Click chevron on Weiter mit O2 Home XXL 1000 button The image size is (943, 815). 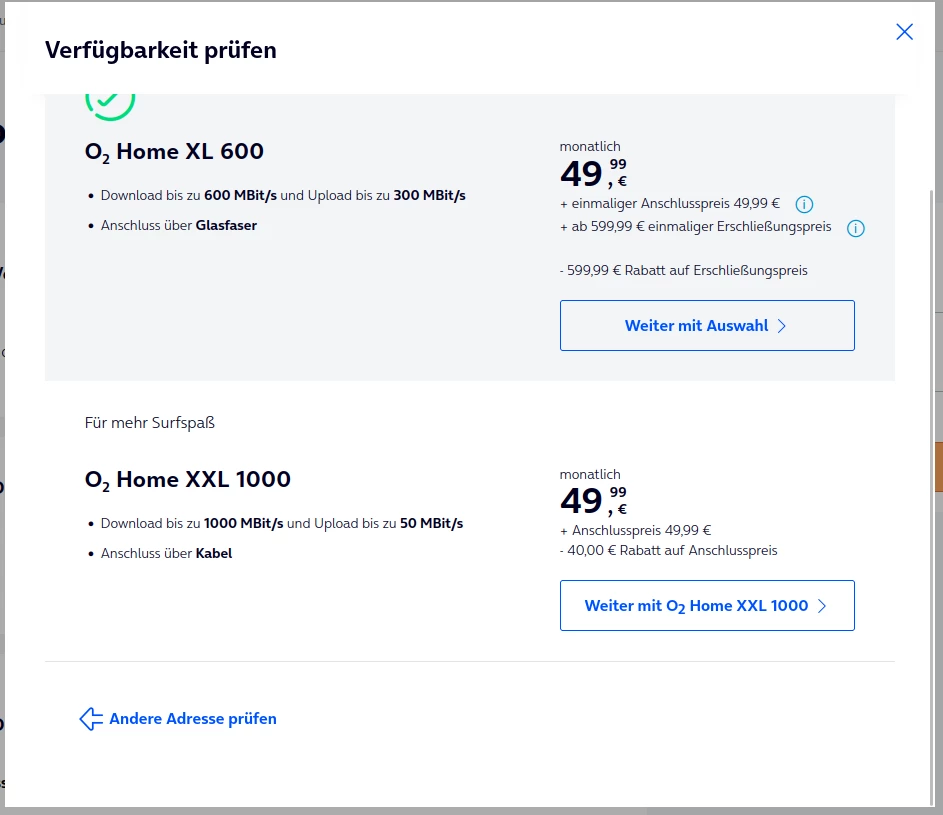(x=822, y=606)
